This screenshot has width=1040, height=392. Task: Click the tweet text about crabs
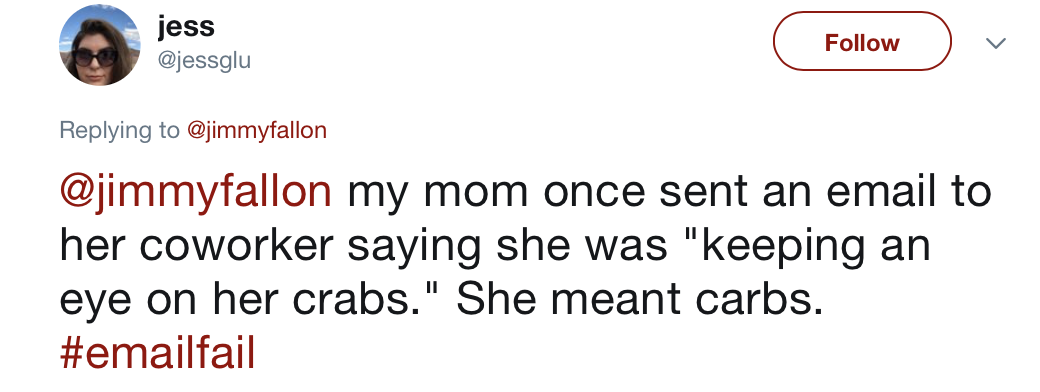click(525, 272)
